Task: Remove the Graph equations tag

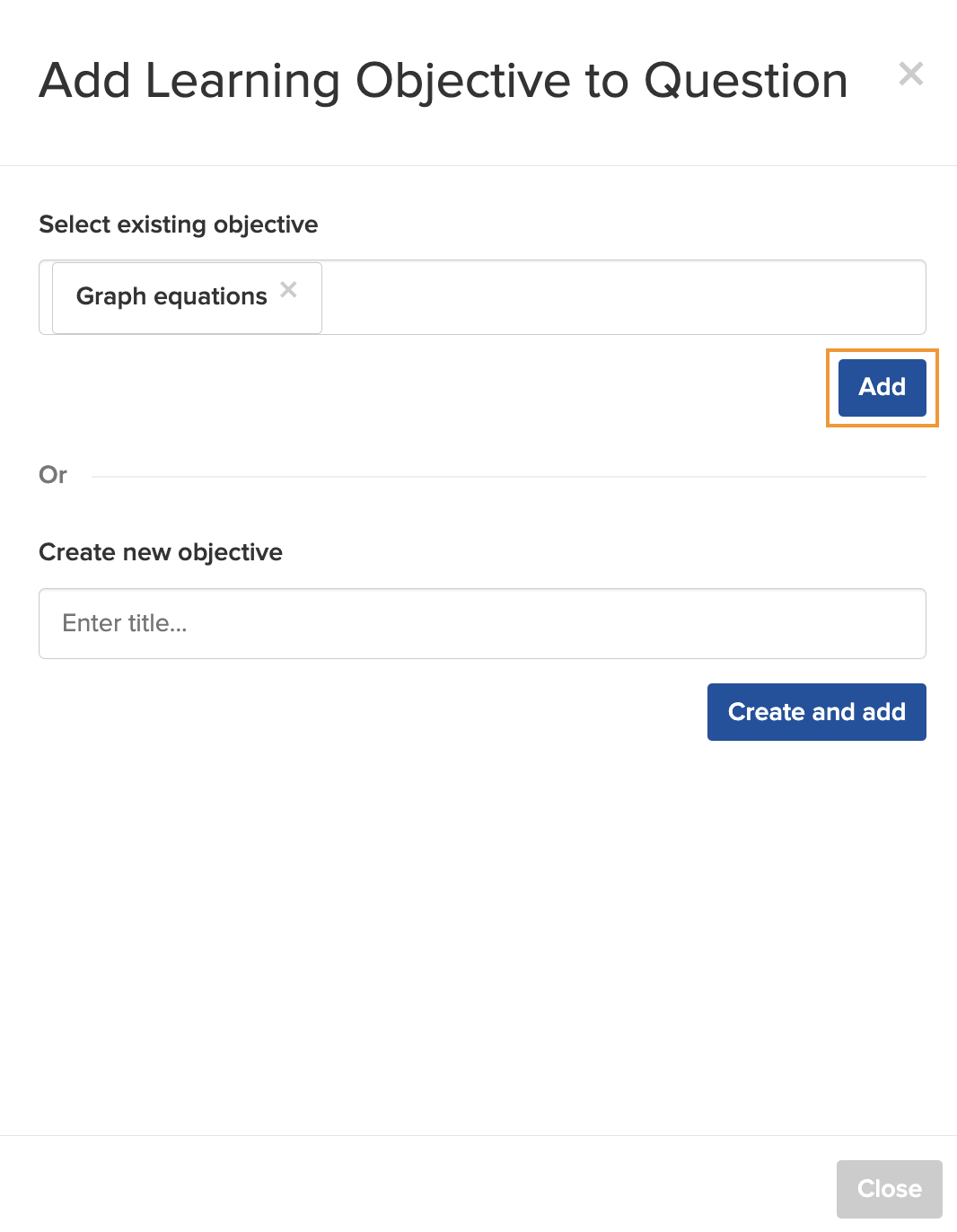Action: [x=288, y=289]
